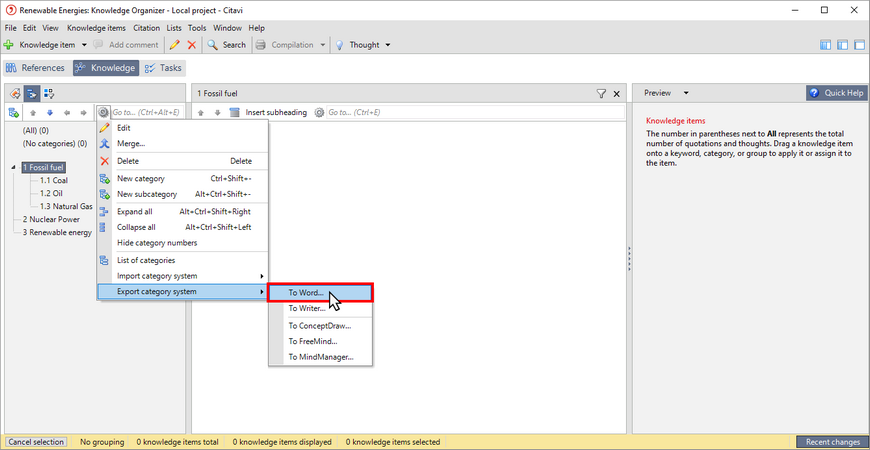Click Cancel selection in status bar
870x450 pixels.
(37, 442)
